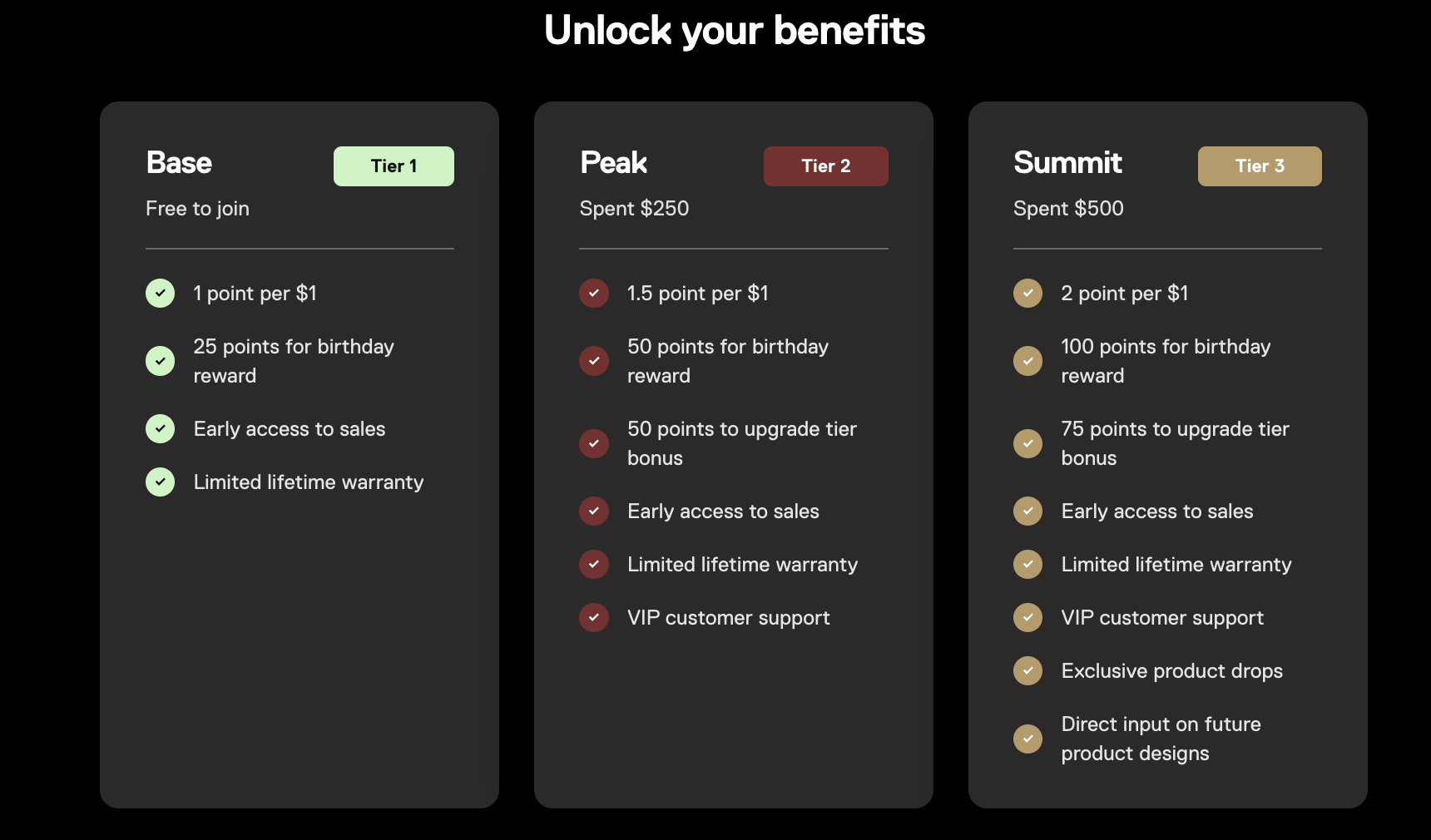Click gold checkmark beside 75 points upgrade tier bonus
Screen dimensions: 1431x840
1027,443
